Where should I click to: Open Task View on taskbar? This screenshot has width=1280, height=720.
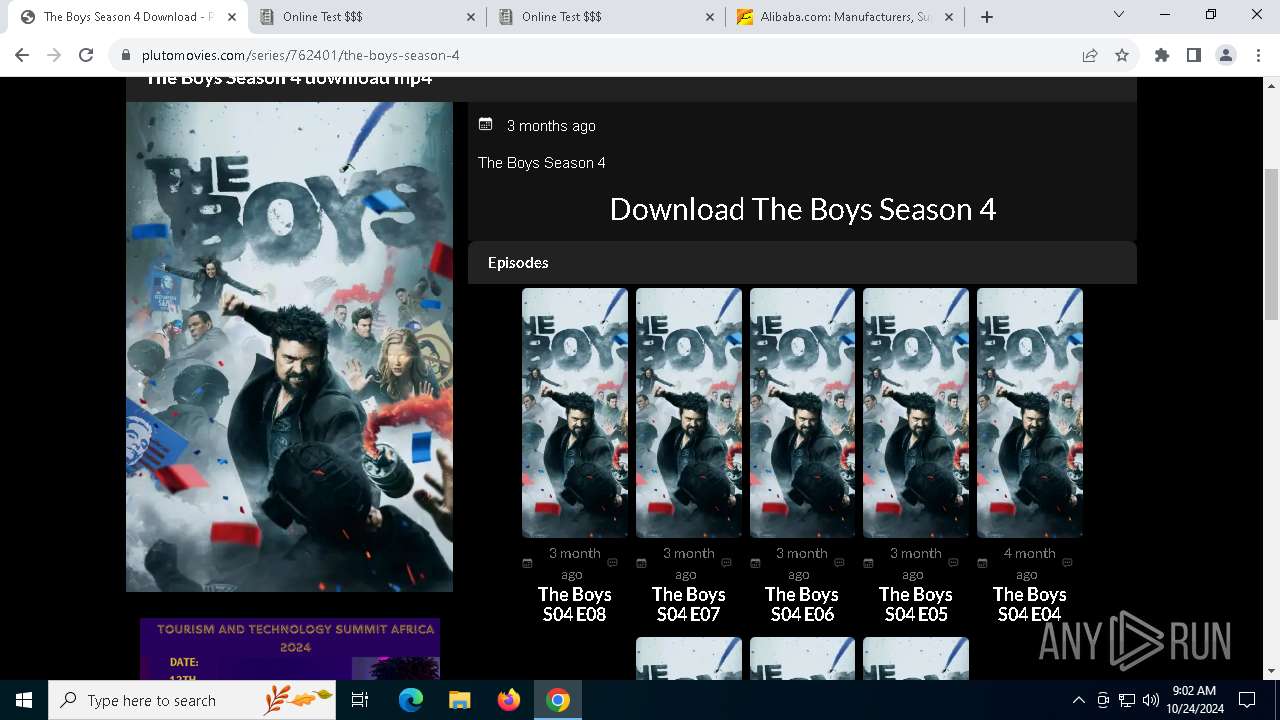(x=360, y=700)
